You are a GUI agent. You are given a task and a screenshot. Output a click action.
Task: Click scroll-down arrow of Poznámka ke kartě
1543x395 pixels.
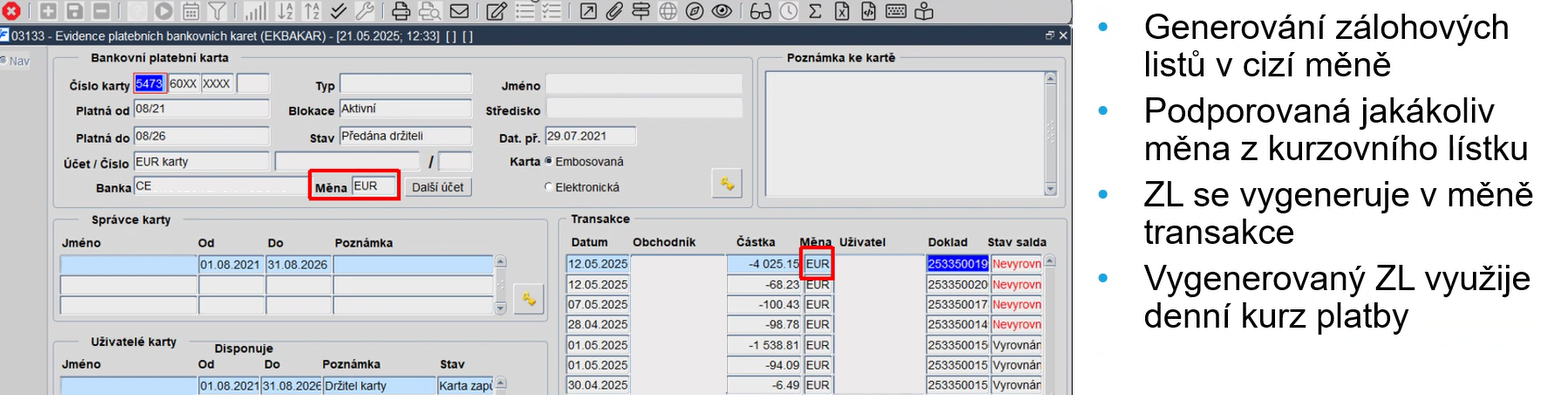(x=1050, y=188)
